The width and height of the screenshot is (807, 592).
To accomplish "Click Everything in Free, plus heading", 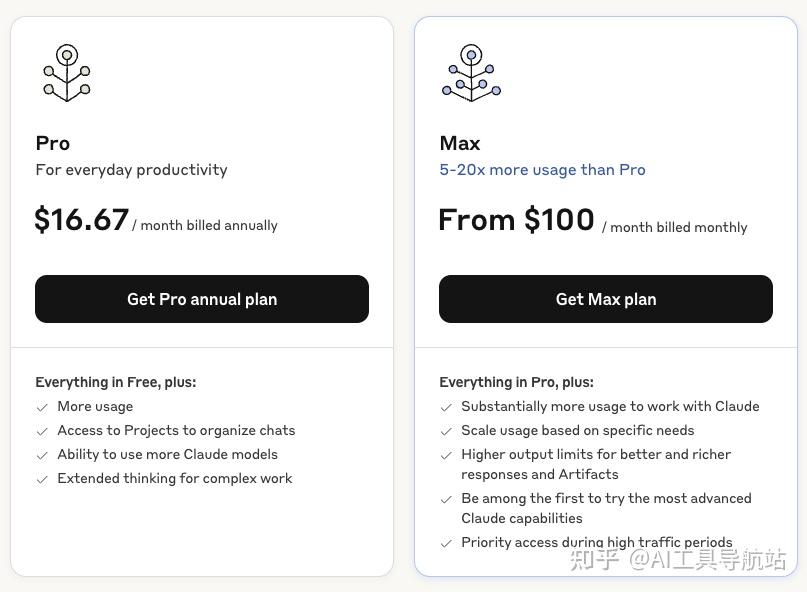I will [116, 382].
